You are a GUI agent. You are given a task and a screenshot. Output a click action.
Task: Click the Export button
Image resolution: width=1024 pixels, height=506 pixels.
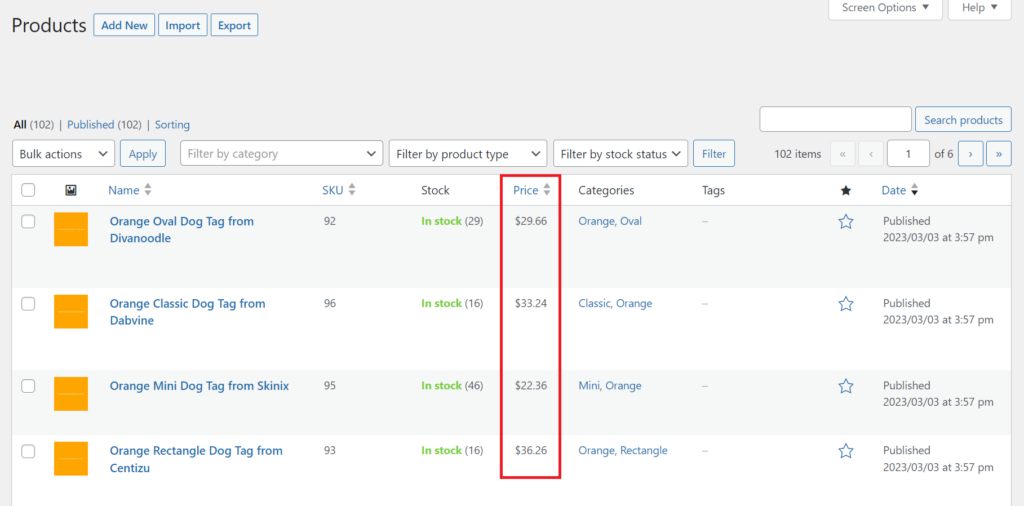(x=234, y=25)
